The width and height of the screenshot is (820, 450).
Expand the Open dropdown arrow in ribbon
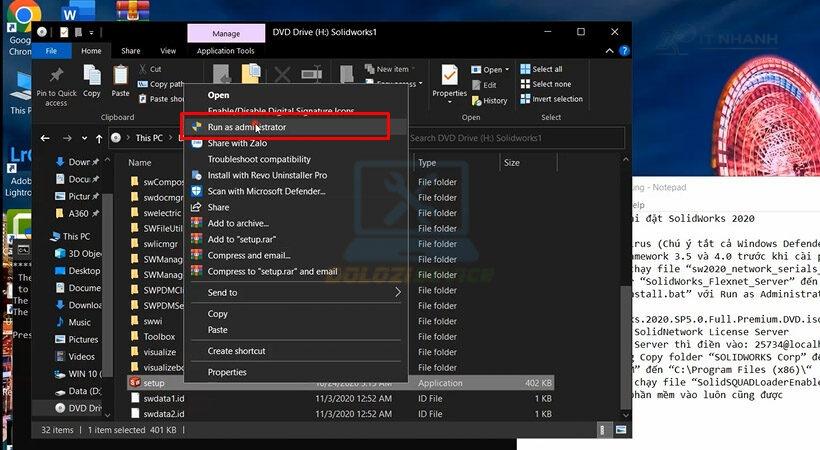[x=507, y=70]
